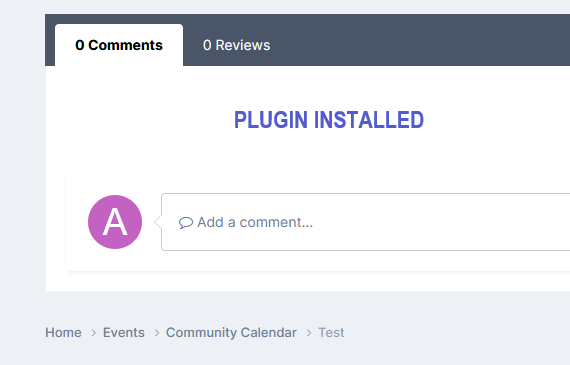Click the blank area beside PLUGIN INSTALLED

coord(494,120)
